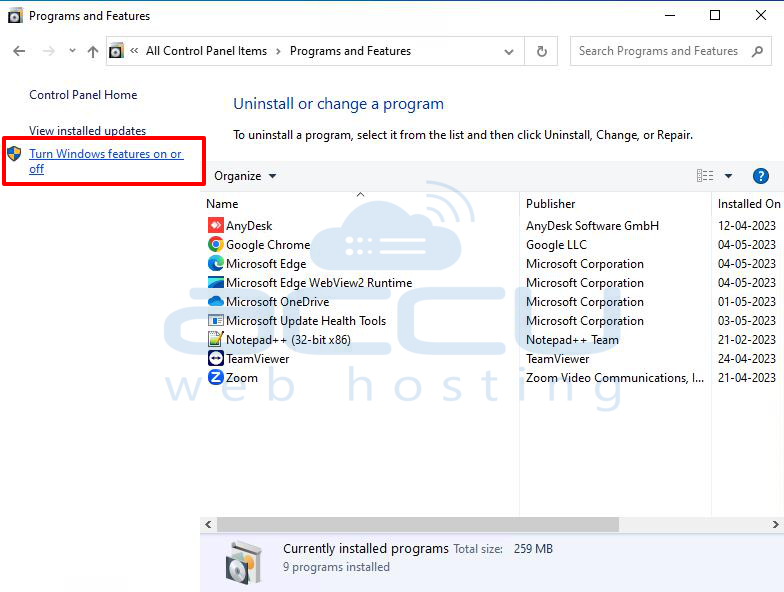
Task: Click Programs and Features in the breadcrumb
Action: click(x=350, y=51)
